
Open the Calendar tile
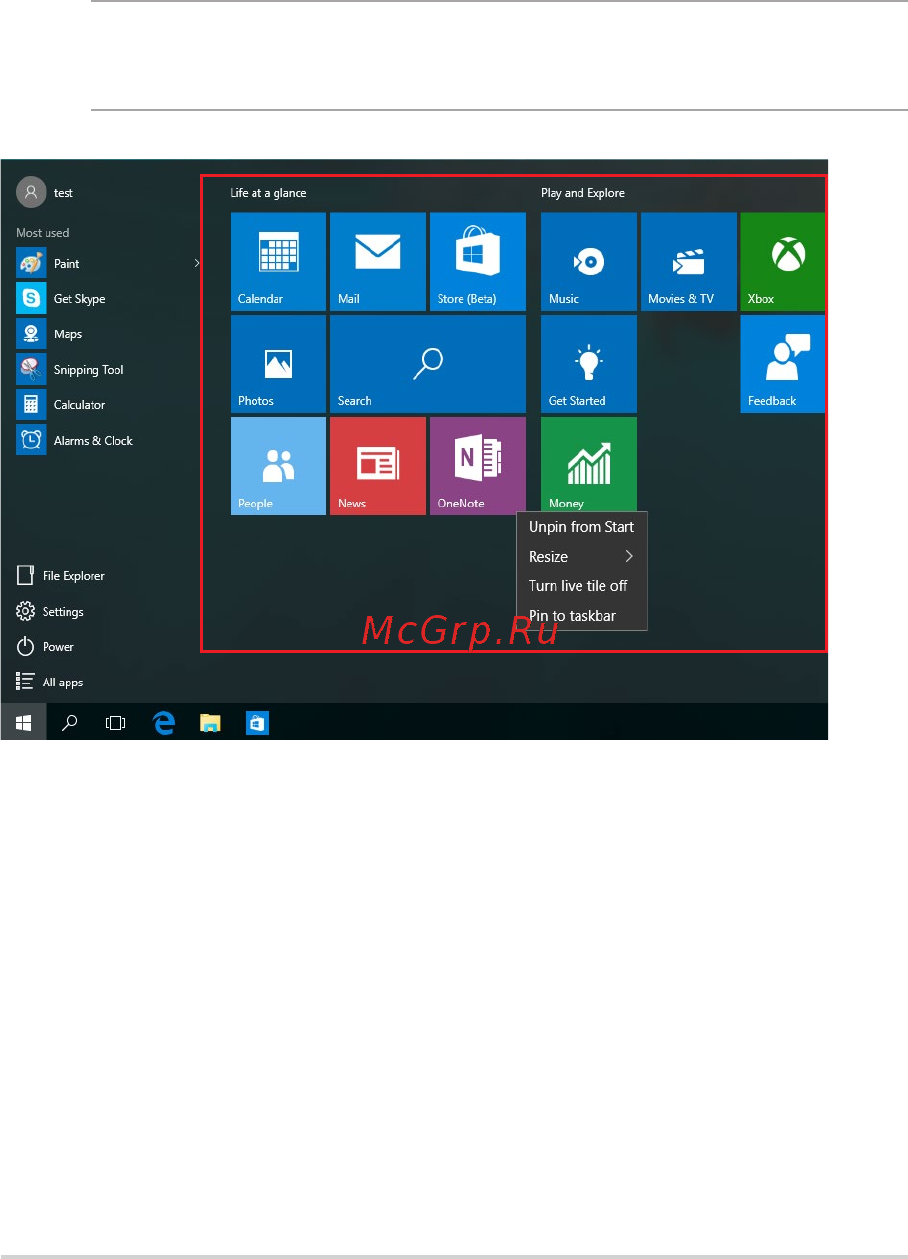(278, 261)
